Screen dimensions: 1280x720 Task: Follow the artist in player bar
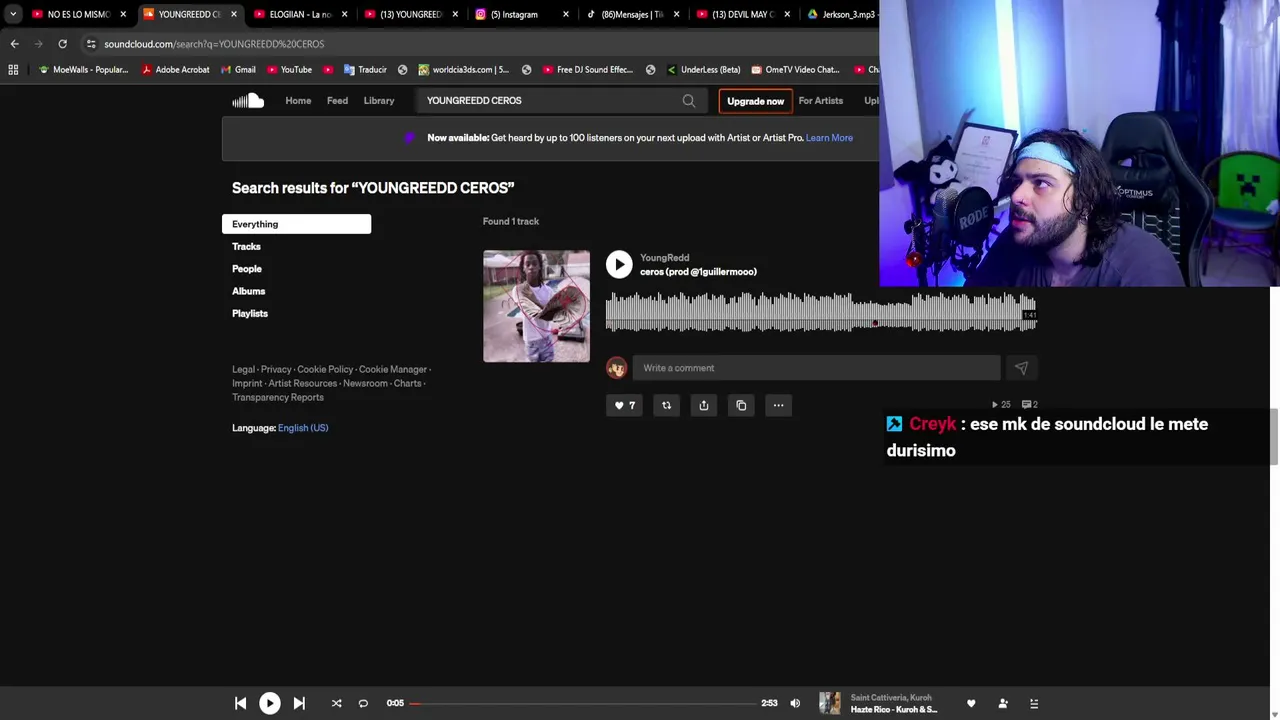pyautogui.click(x=1003, y=703)
